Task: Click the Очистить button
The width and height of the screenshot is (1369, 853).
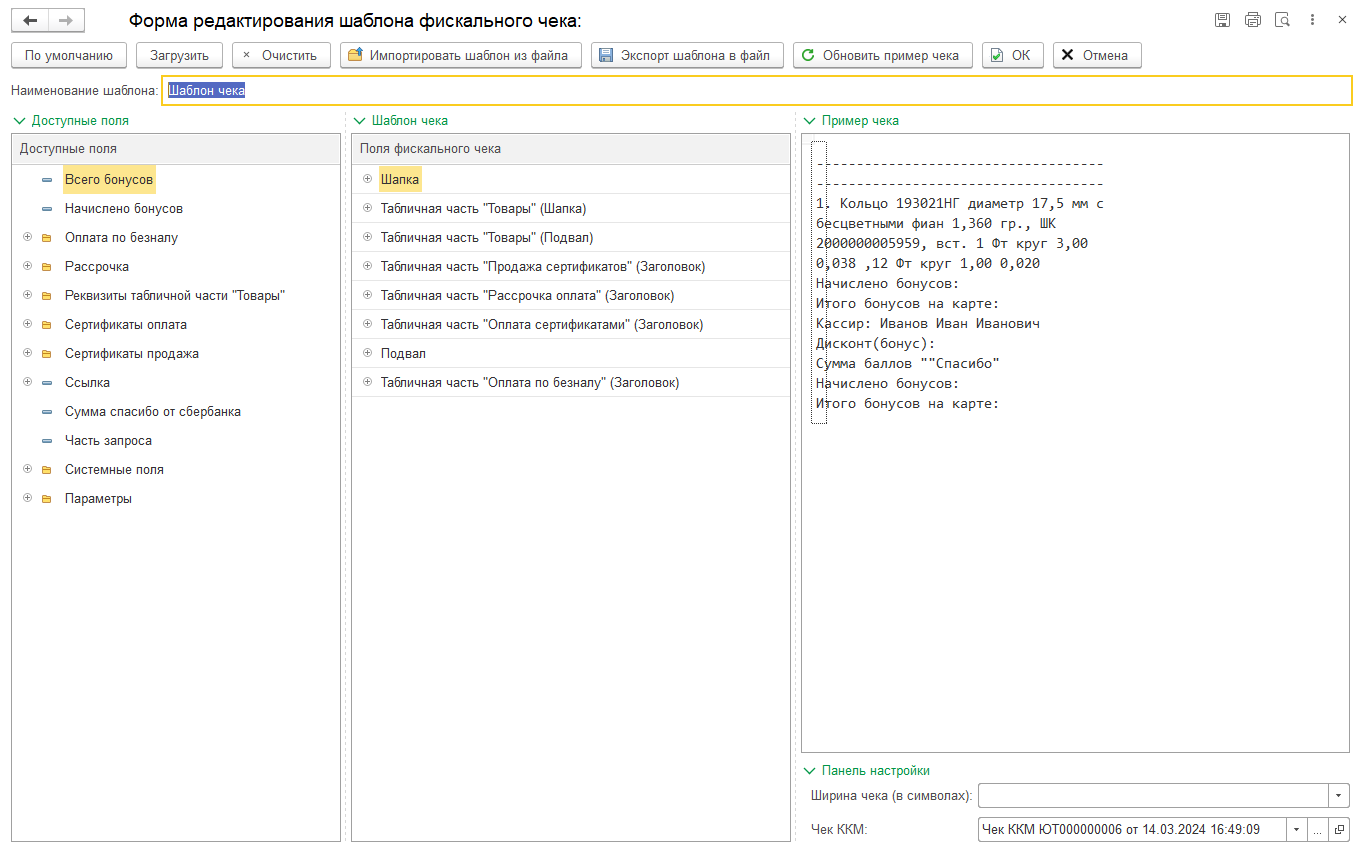Action: pos(281,55)
